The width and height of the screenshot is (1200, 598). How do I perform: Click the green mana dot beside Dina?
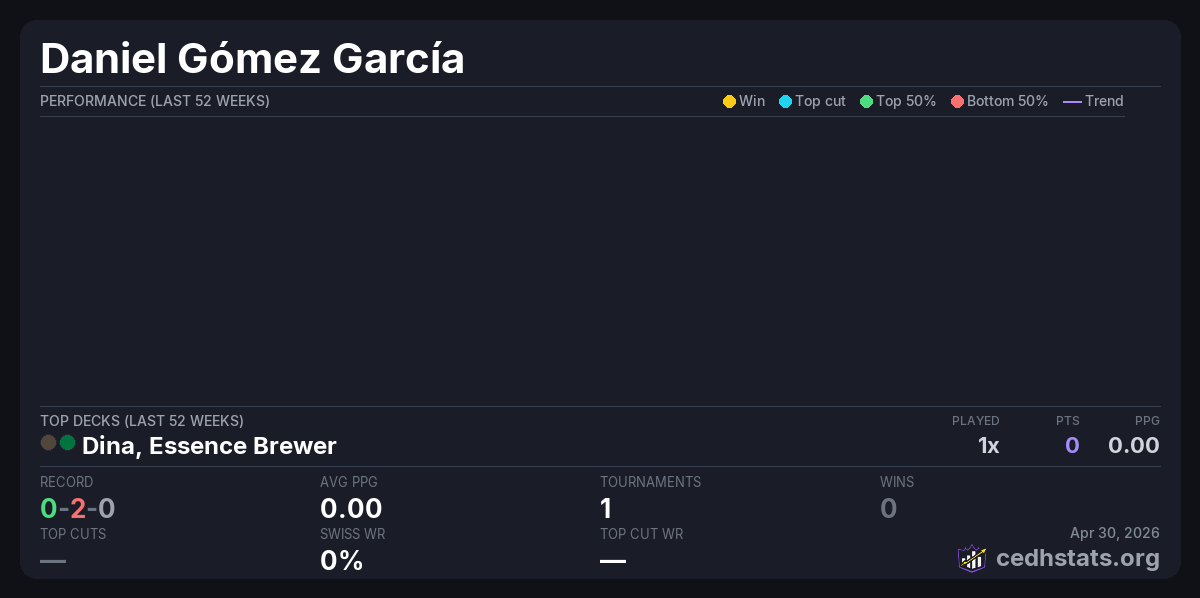(67, 442)
